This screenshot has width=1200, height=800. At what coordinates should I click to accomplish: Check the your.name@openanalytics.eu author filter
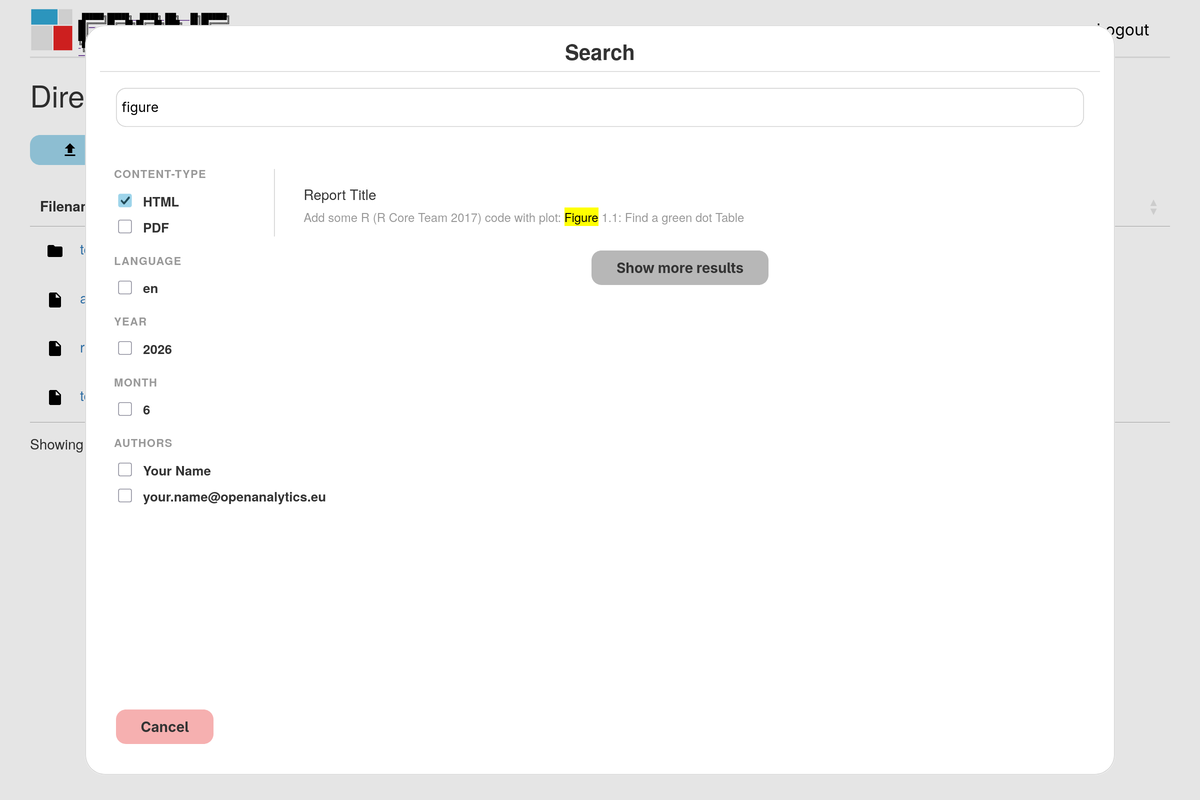(x=125, y=496)
